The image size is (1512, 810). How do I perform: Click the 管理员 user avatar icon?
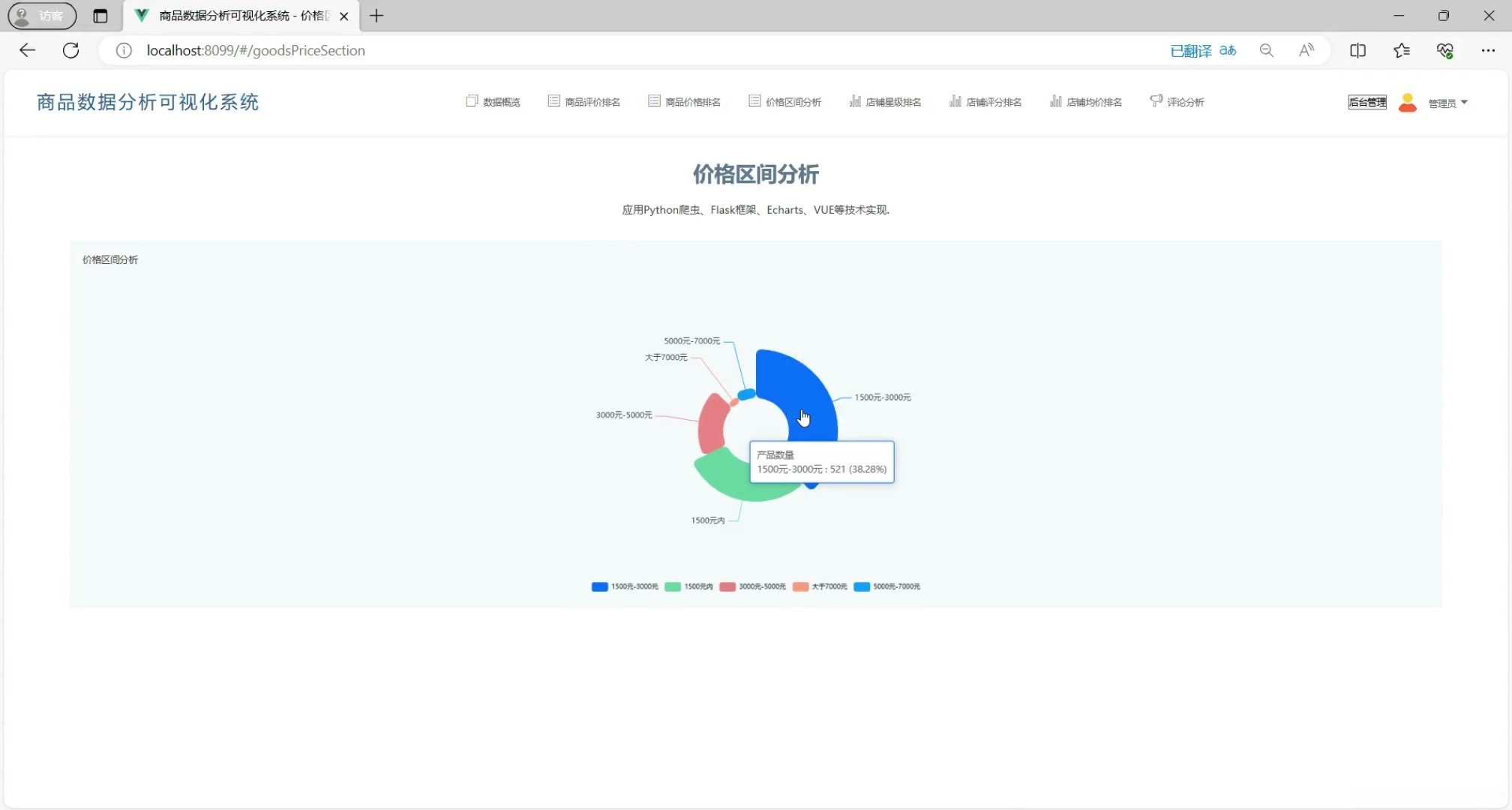[x=1407, y=103]
